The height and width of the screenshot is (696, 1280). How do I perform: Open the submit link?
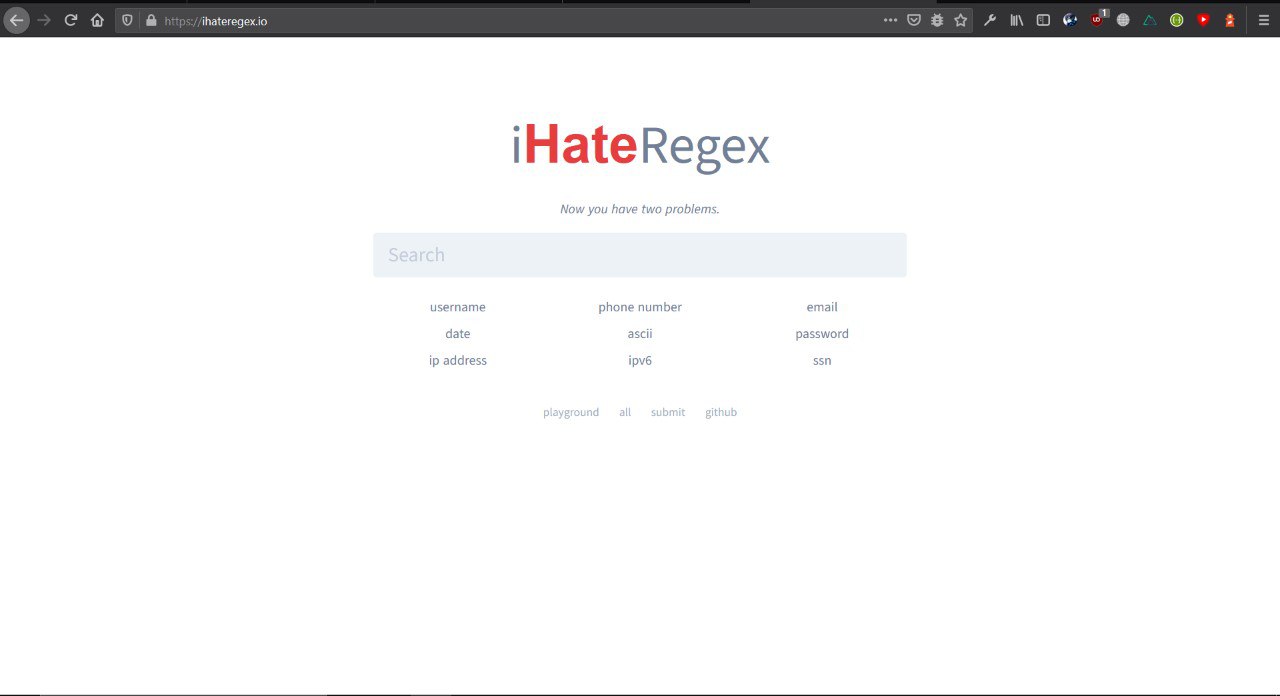pos(668,412)
